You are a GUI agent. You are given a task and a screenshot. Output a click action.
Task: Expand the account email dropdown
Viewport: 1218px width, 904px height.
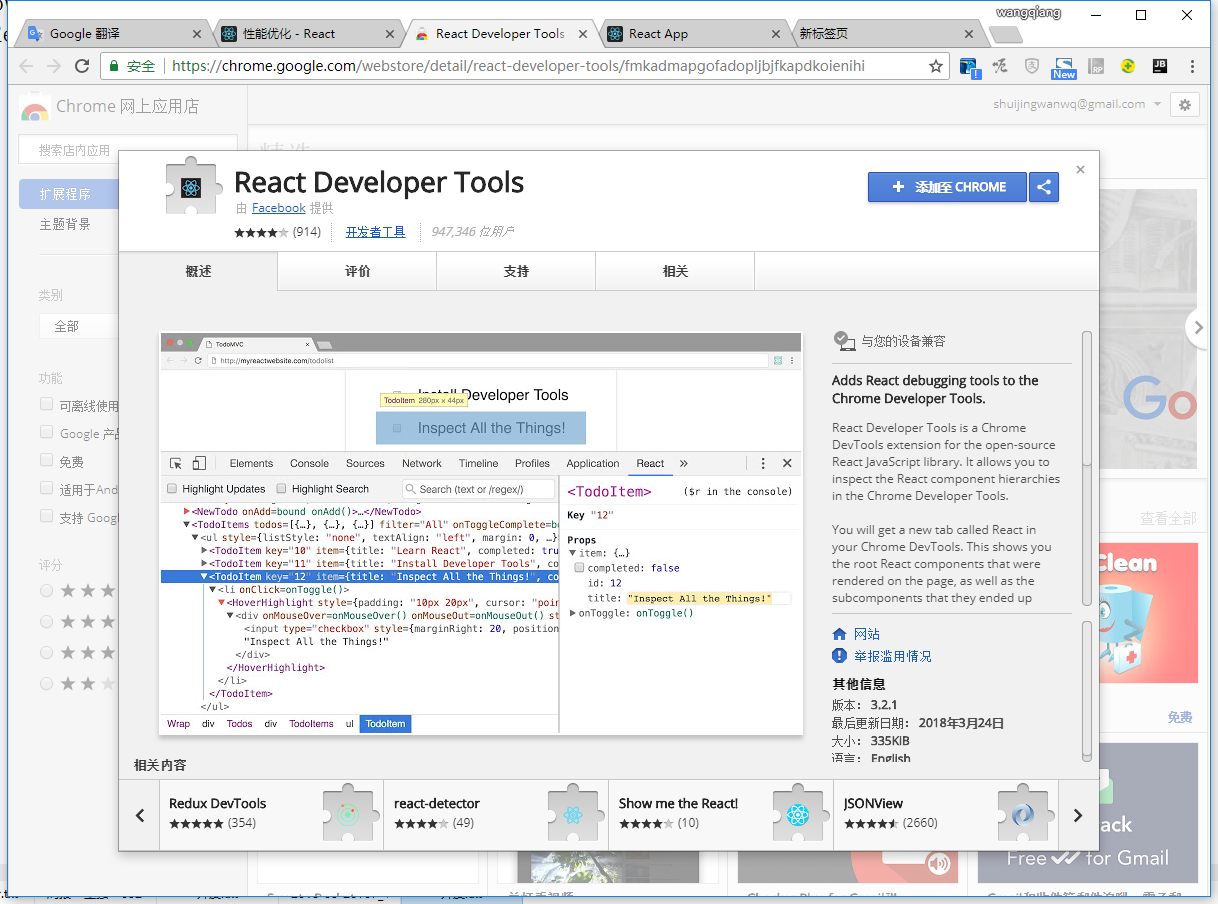1157,105
